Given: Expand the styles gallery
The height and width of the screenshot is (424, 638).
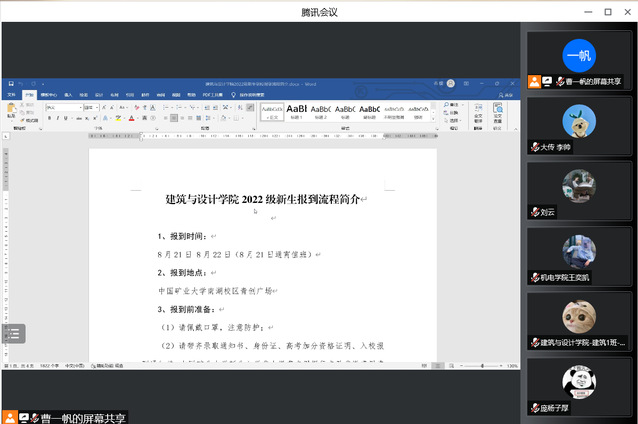Looking at the screenshot, I should (x=433, y=116).
